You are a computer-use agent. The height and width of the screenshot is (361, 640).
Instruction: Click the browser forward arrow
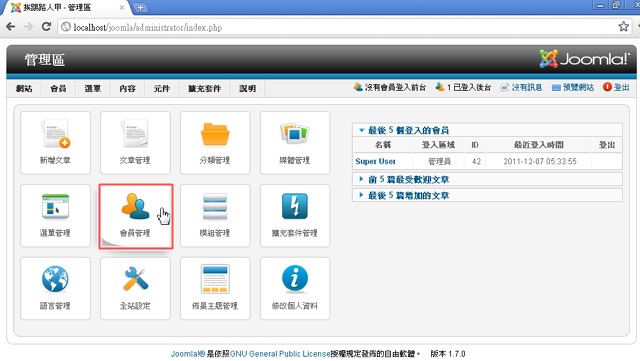(x=28, y=27)
